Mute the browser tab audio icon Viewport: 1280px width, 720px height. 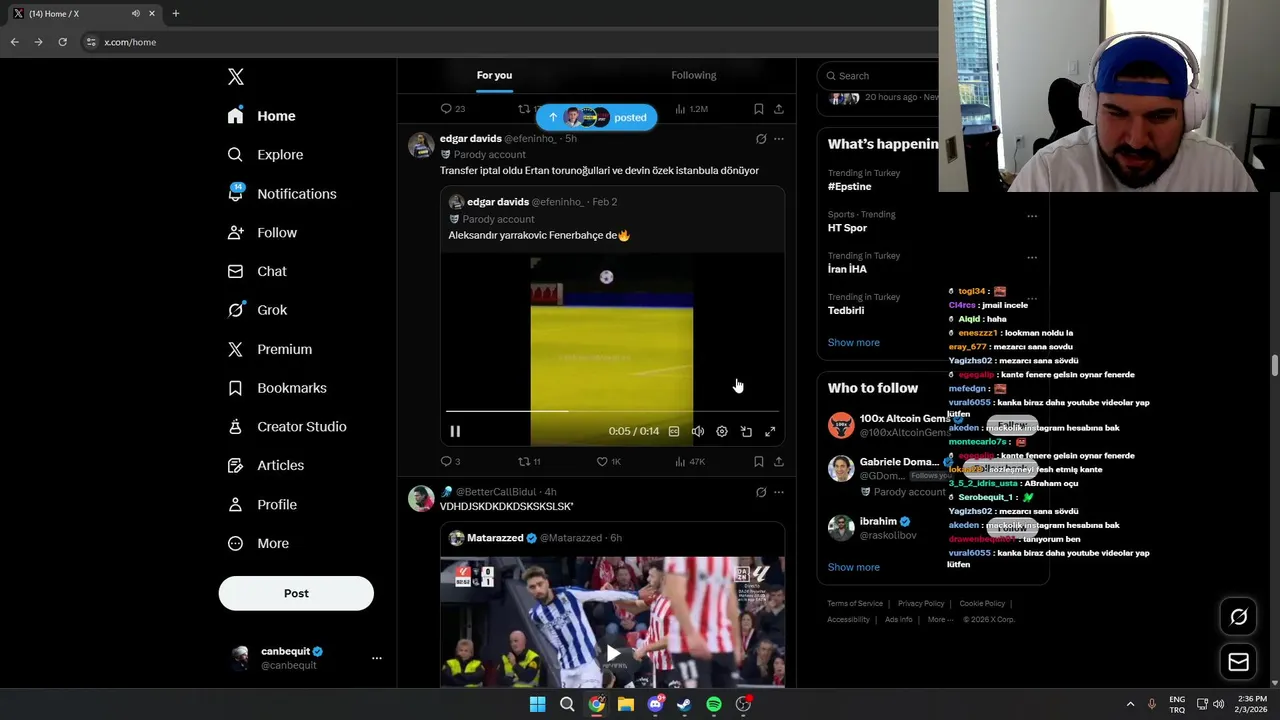[136, 14]
